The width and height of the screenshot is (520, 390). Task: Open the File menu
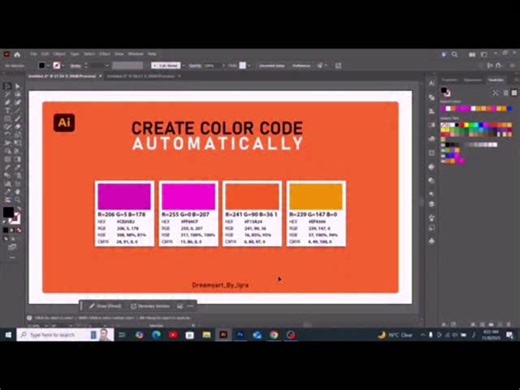click(33, 54)
